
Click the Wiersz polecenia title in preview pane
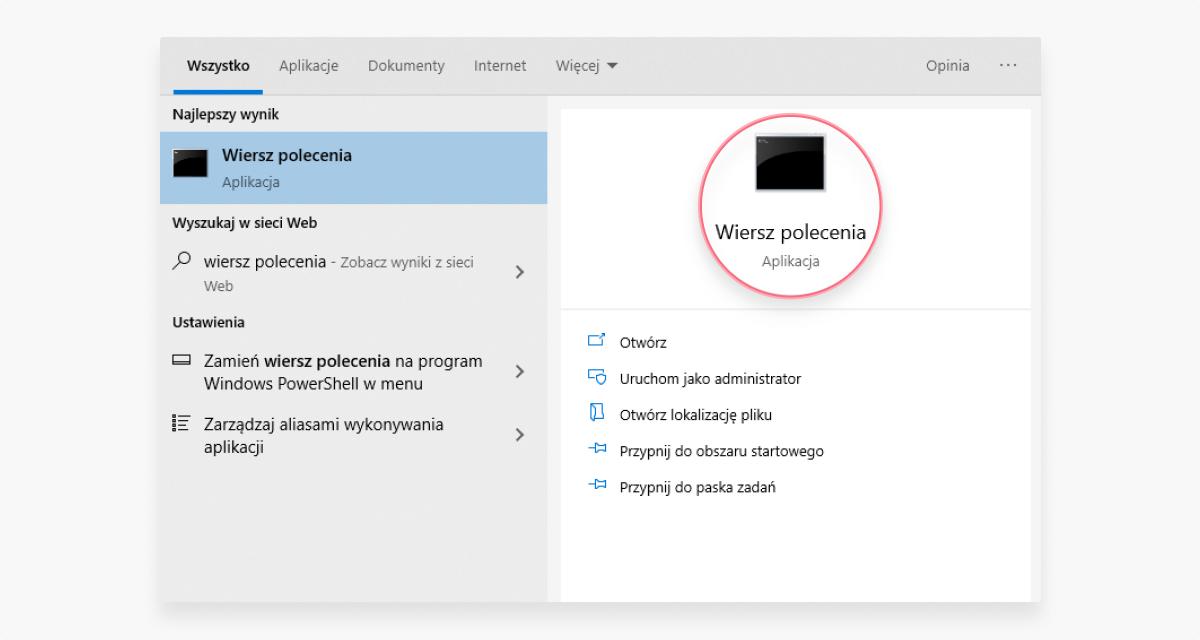click(790, 232)
